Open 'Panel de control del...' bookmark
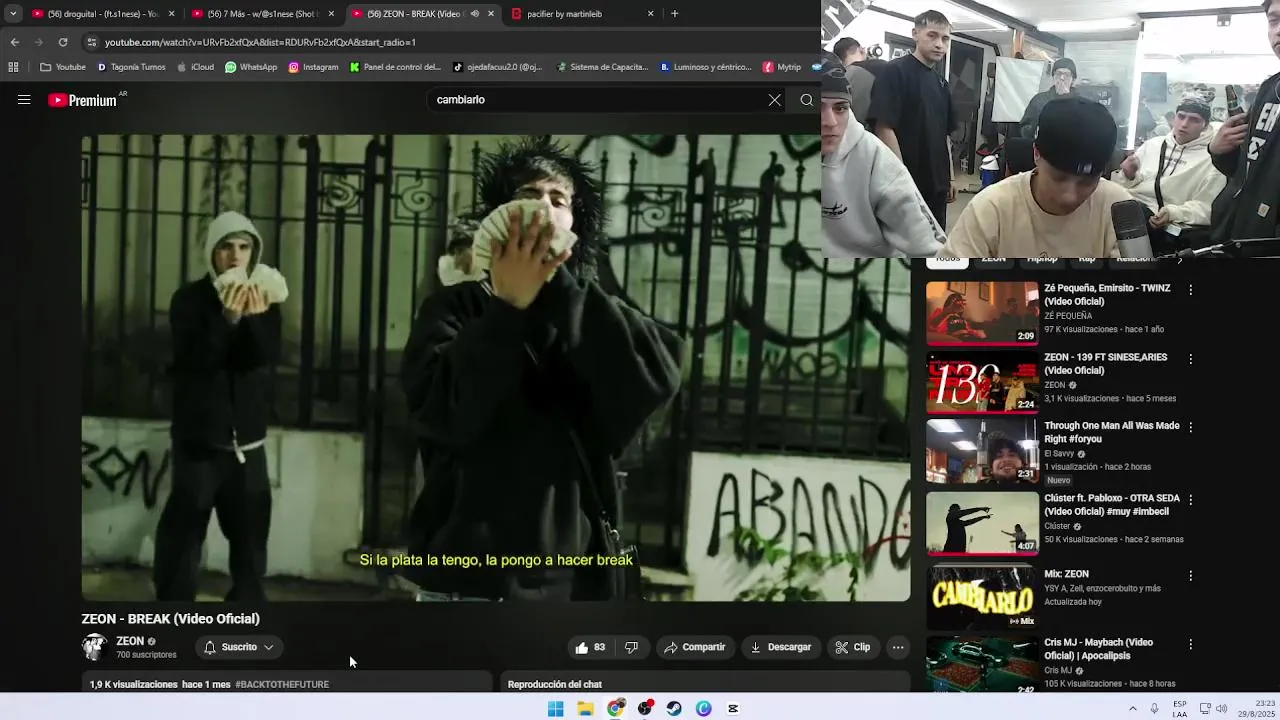Image resolution: width=1280 pixels, height=720 pixels. tap(395, 67)
